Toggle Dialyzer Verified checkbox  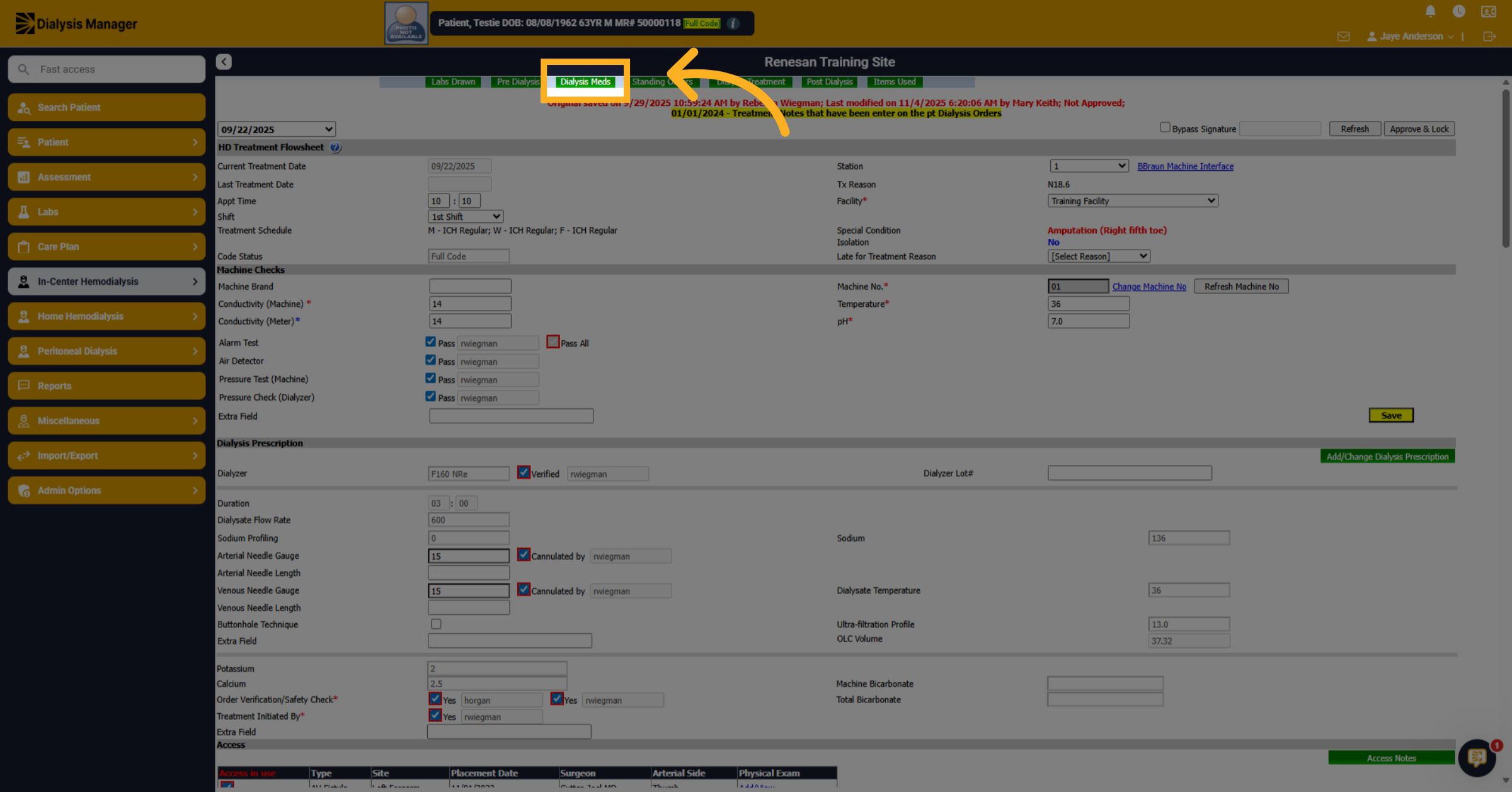click(x=524, y=472)
